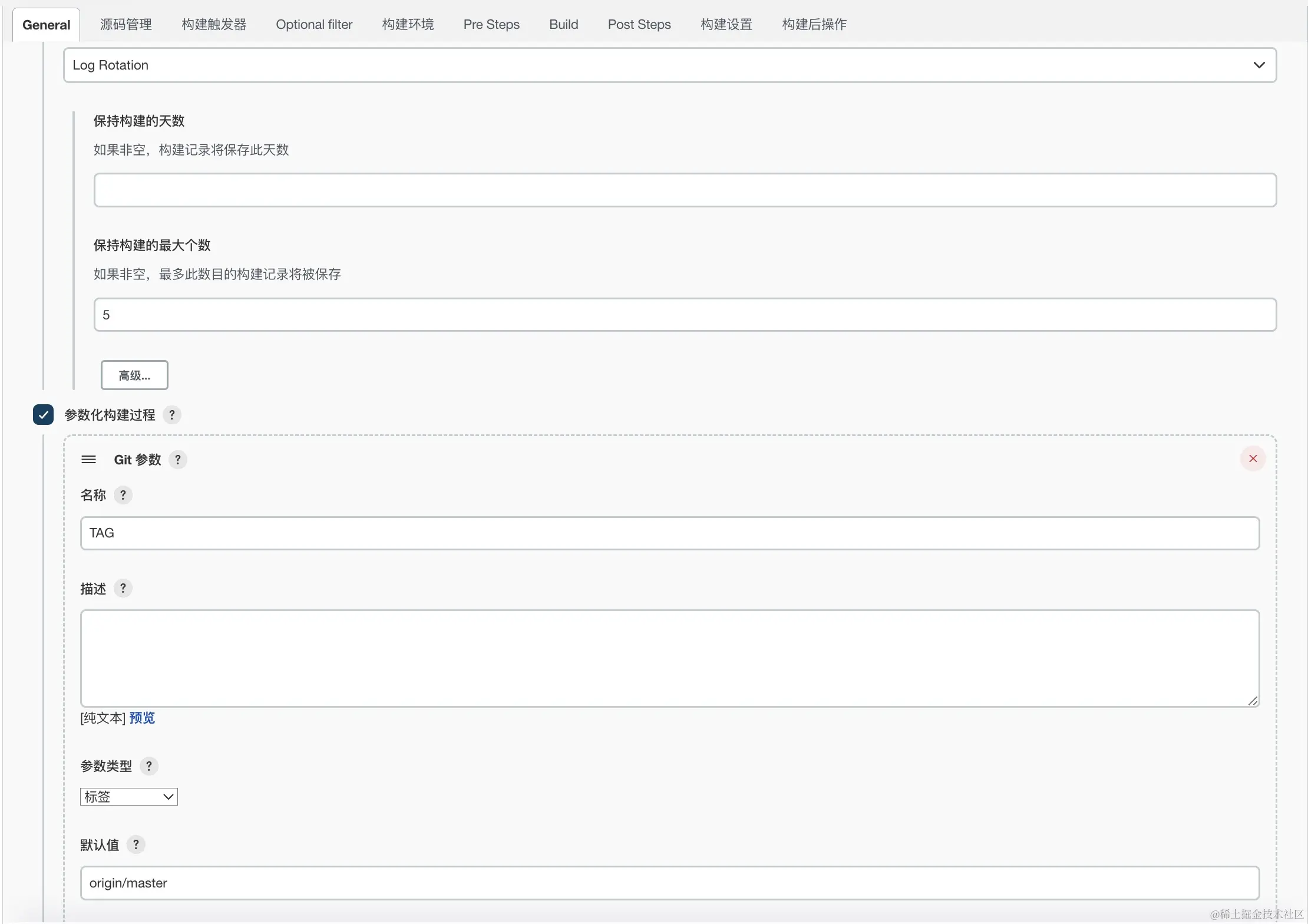
Task: Grab the Git 参数 drag handle icon
Action: [x=88, y=460]
